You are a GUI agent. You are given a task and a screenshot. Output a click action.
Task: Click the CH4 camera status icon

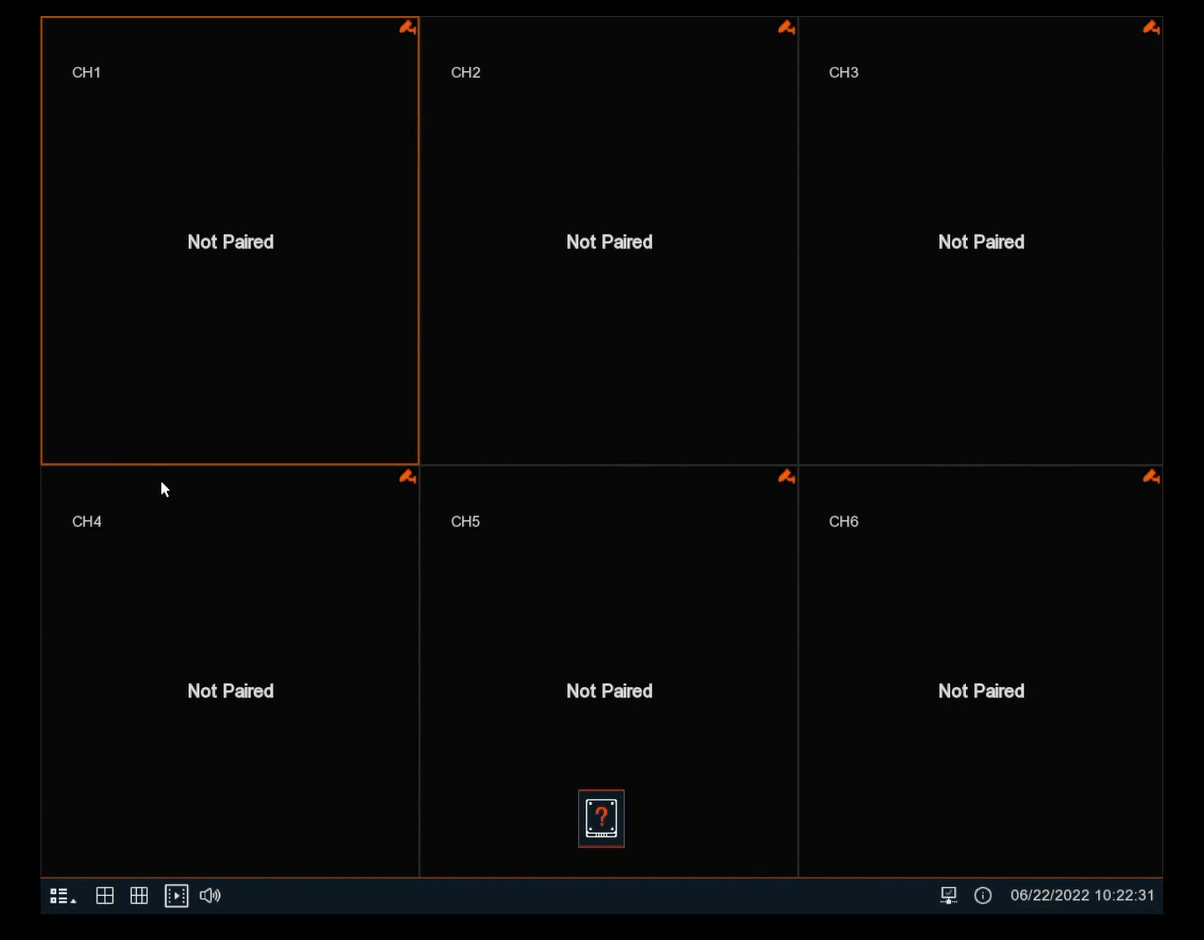pyautogui.click(x=407, y=477)
